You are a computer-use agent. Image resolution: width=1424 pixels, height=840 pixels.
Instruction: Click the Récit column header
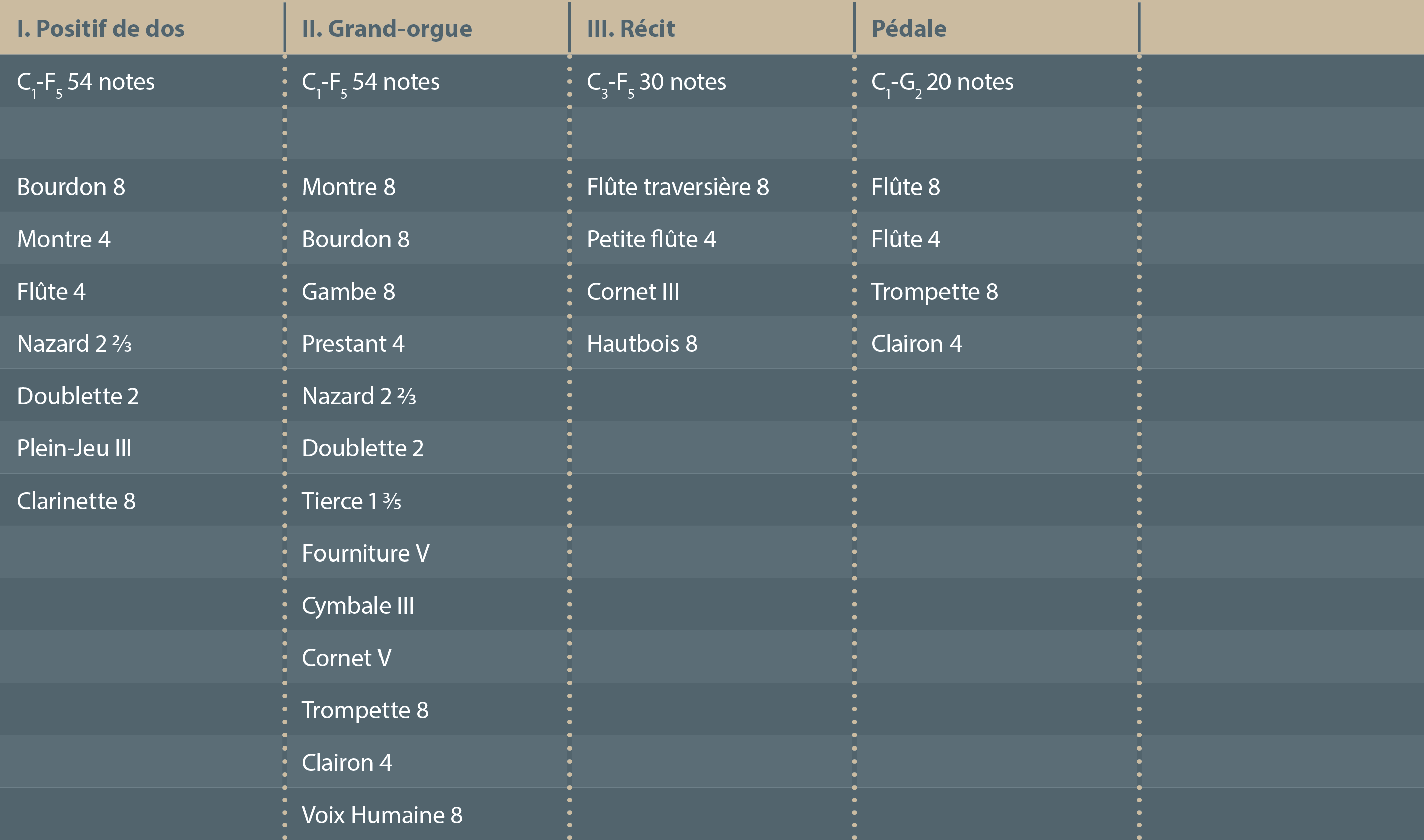pos(630,28)
